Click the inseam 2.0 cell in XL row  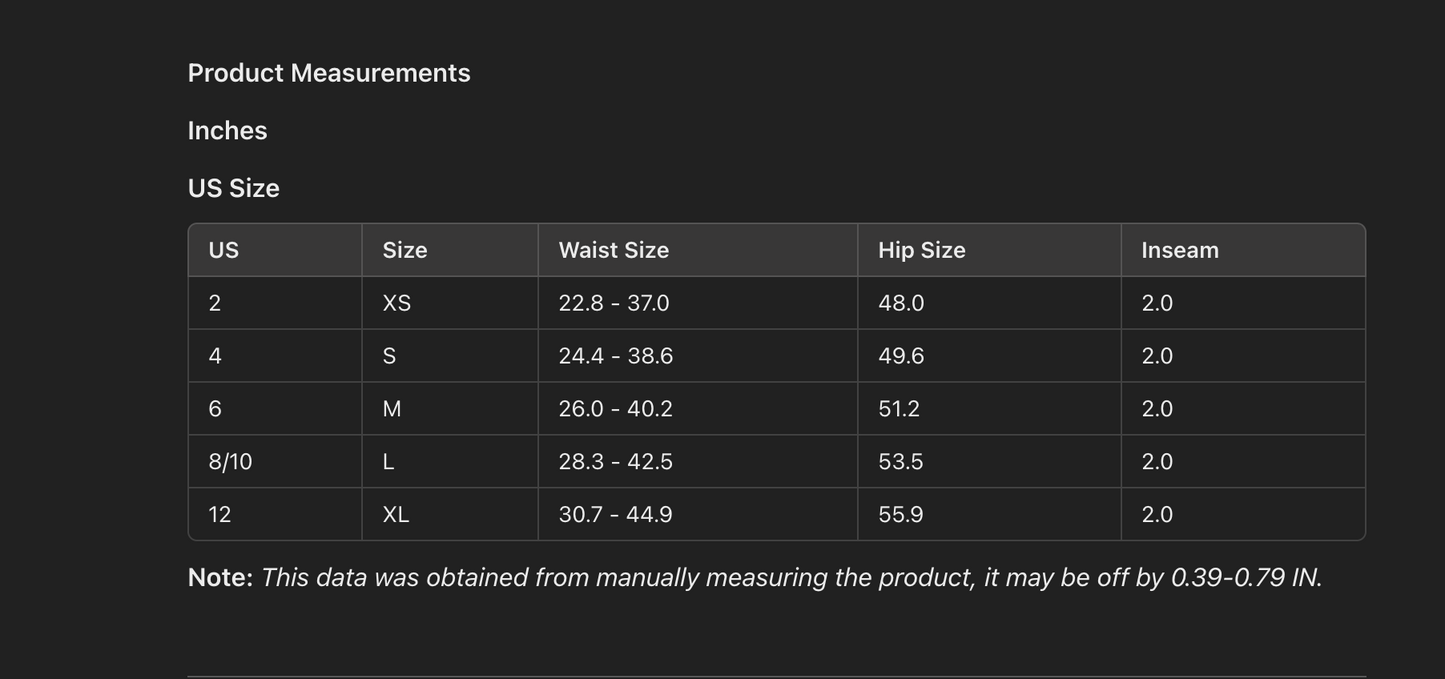pos(1157,515)
